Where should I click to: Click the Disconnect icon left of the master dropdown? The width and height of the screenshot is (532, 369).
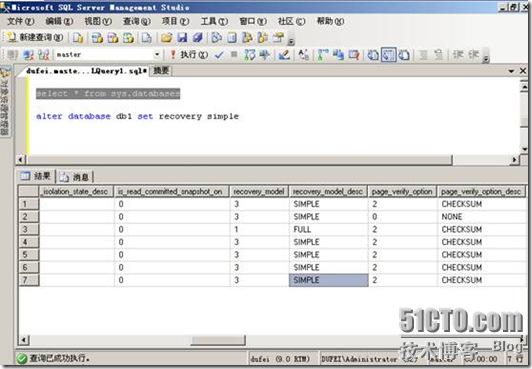[x=28, y=55]
